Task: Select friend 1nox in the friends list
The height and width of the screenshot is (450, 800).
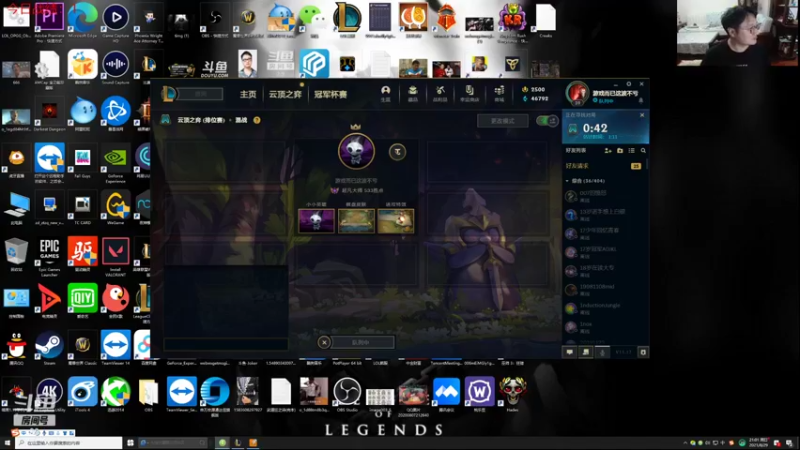Action: click(x=604, y=327)
